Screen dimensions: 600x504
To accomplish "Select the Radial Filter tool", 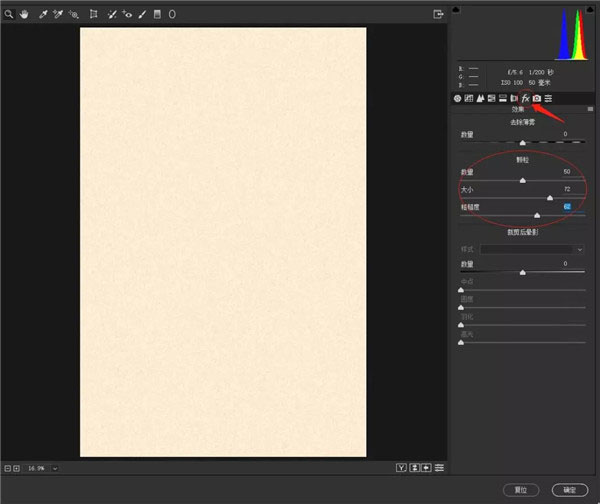I will tap(171, 15).
